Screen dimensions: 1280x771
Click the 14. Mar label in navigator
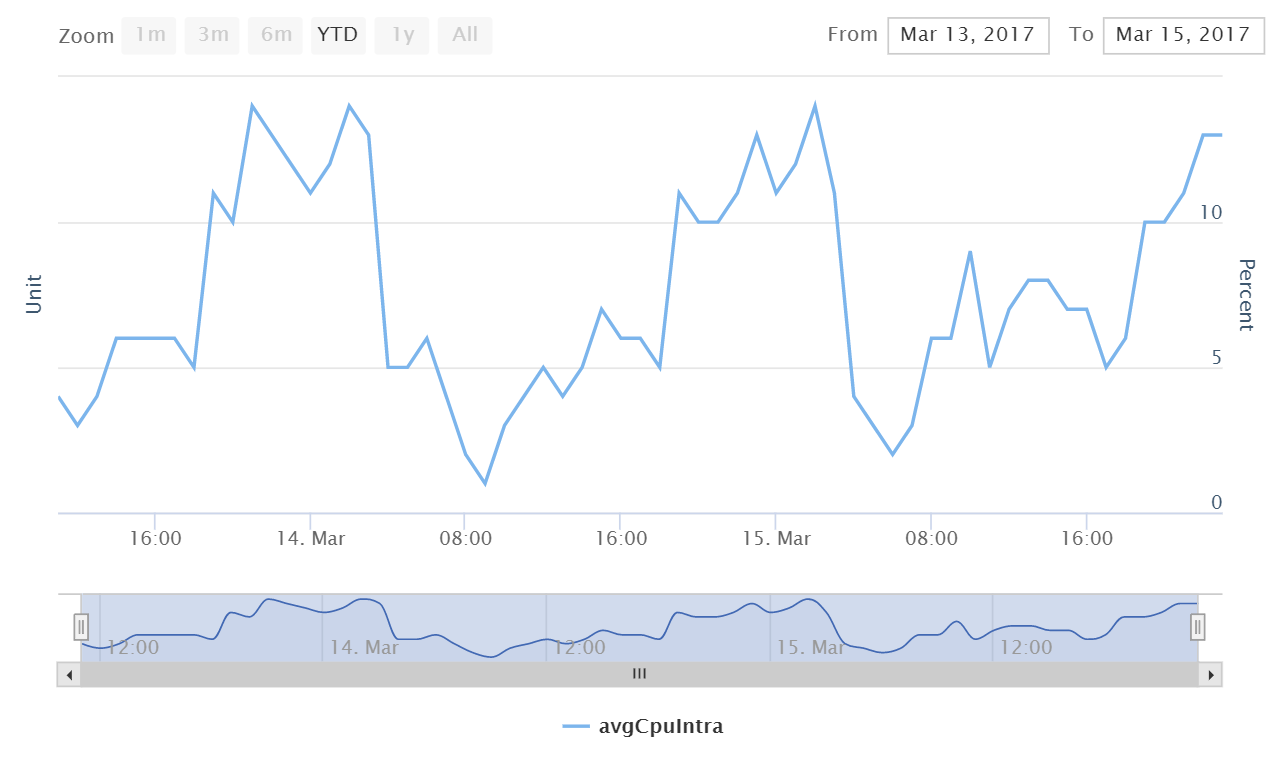tap(364, 648)
